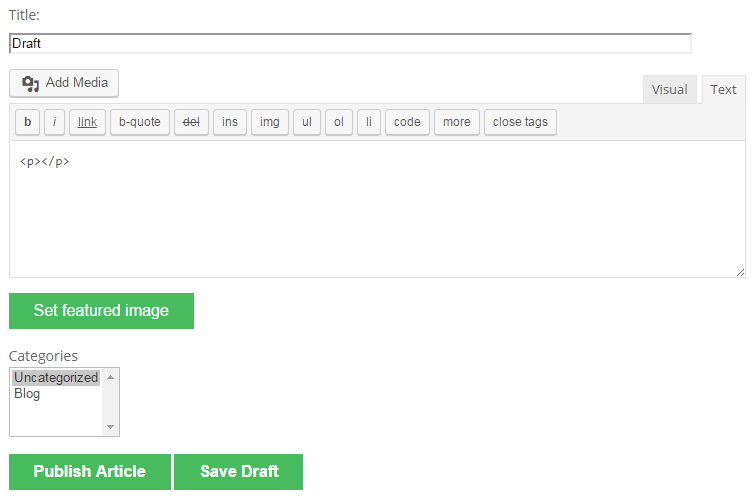This screenshot has width=754, height=498.
Task: Insert an image with the img button
Action: (x=269, y=122)
